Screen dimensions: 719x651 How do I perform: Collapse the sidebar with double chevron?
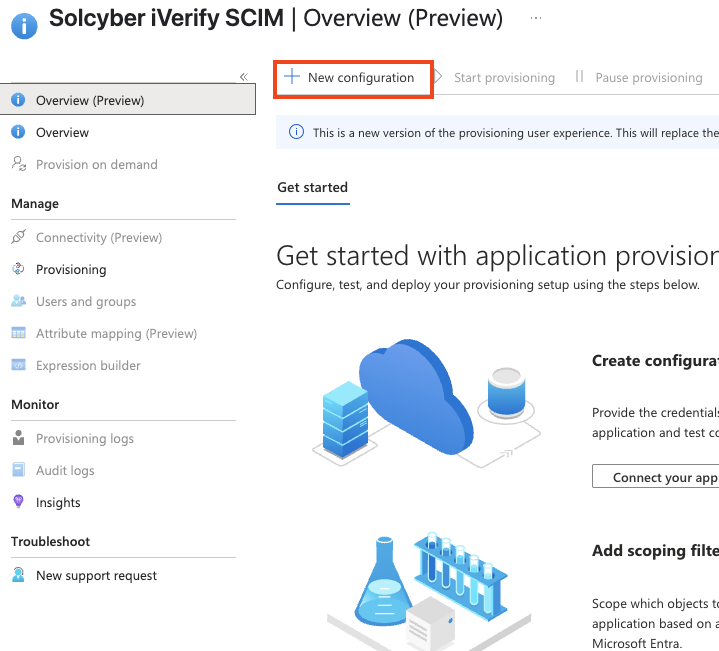[x=244, y=77]
